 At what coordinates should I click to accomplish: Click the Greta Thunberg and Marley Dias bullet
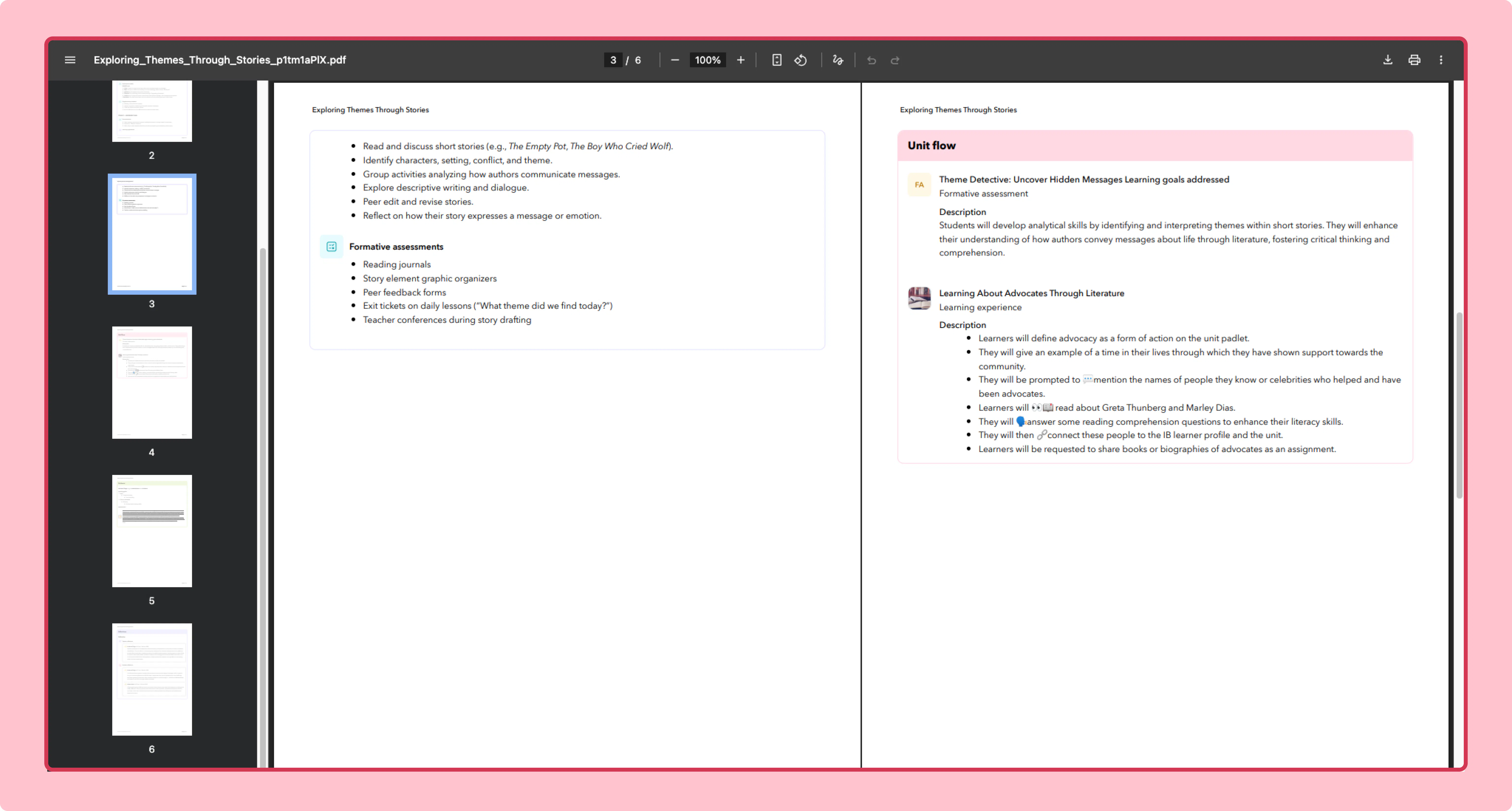1107,408
